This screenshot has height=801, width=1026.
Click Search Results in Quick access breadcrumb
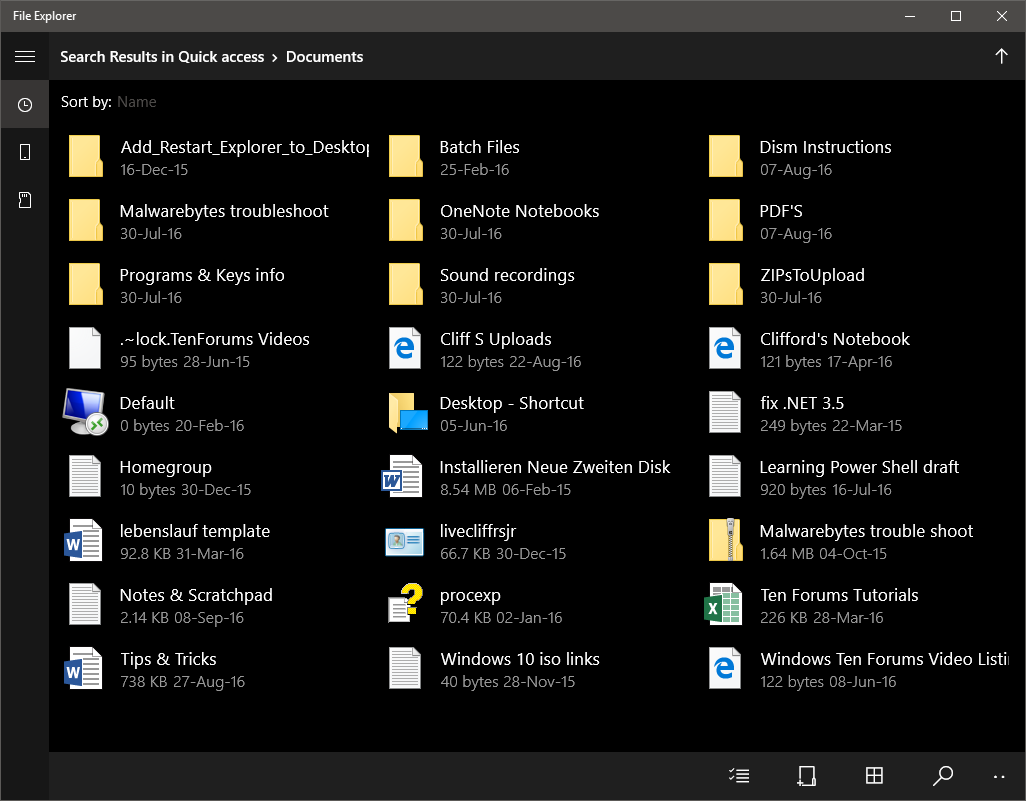click(x=162, y=57)
